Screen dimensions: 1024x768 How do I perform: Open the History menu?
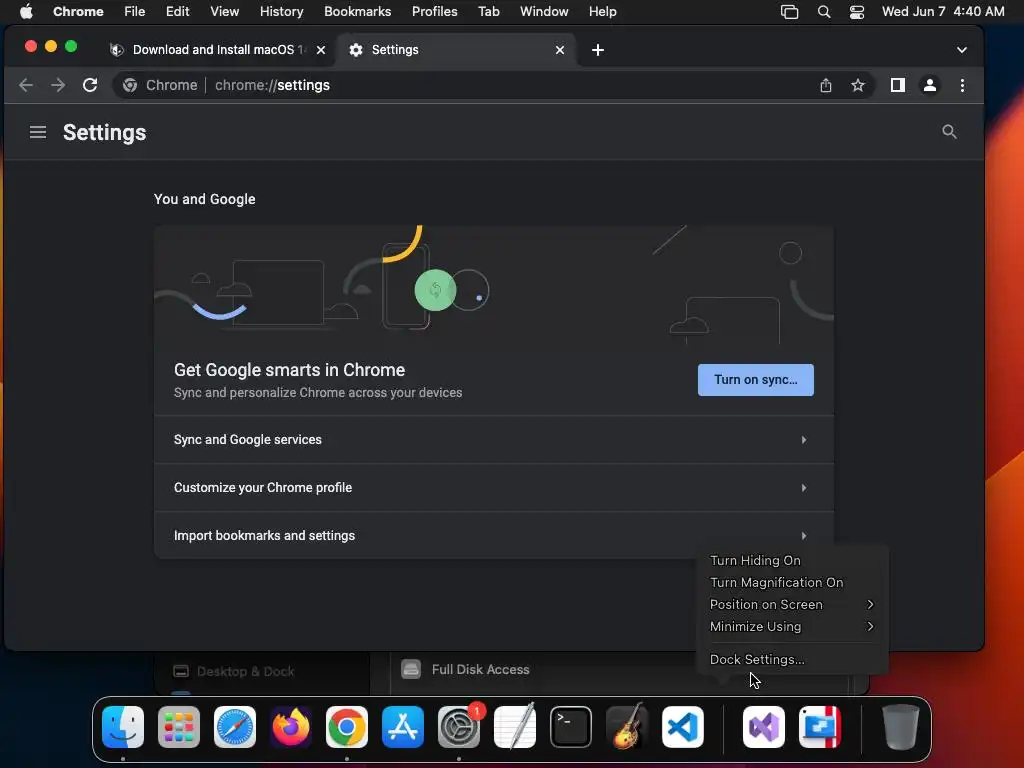[281, 11]
